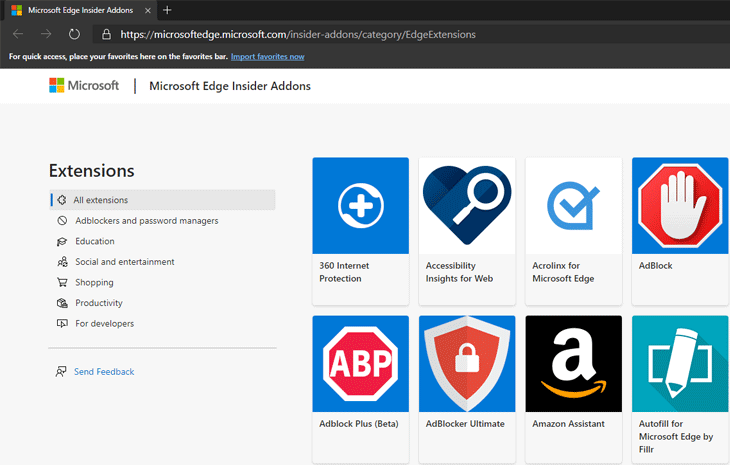
Task: Click the padlock site security icon
Action: click(106, 34)
